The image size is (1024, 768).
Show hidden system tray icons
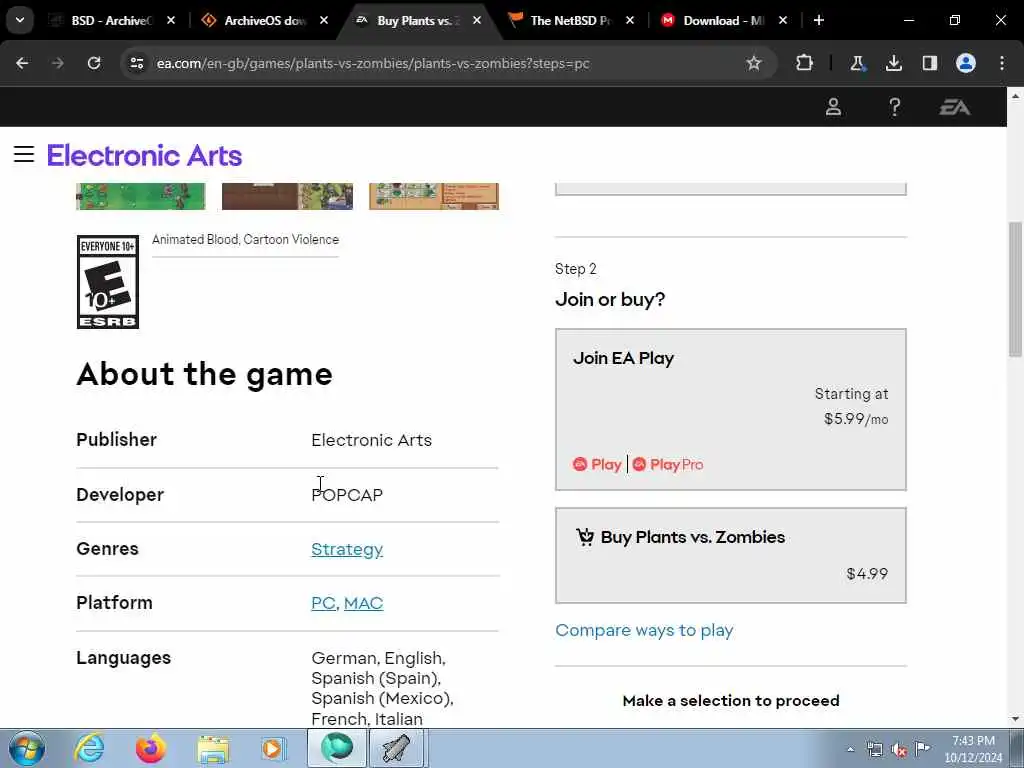[850, 749]
